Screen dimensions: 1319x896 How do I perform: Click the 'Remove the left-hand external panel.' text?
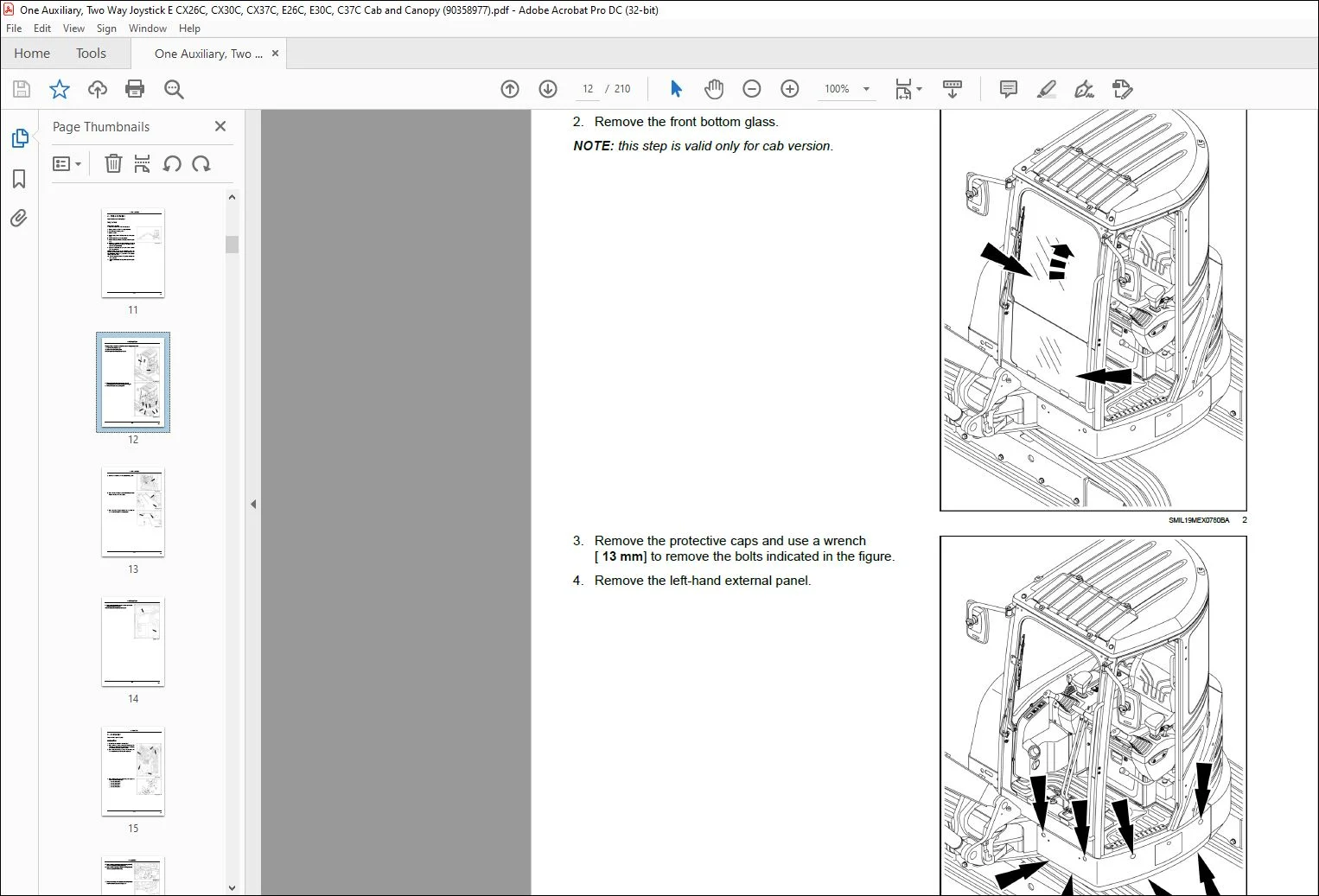(x=703, y=581)
